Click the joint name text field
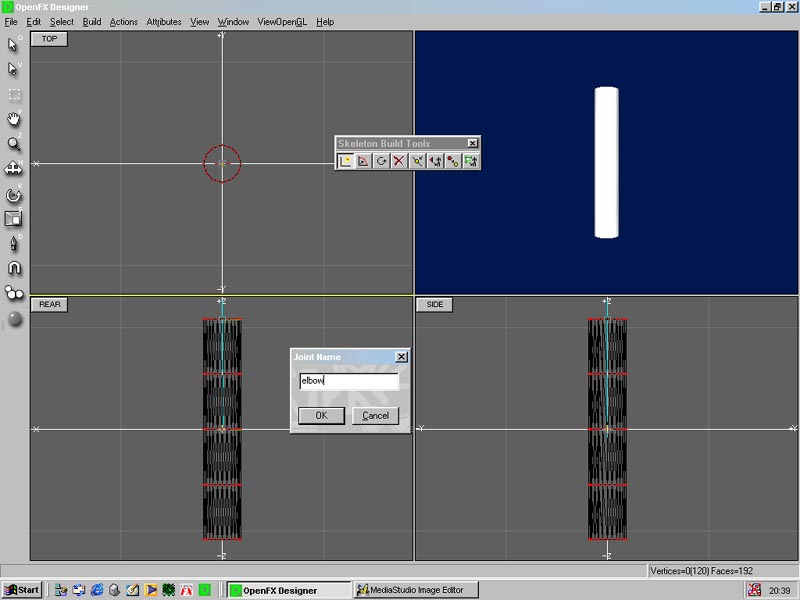The image size is (800, 600). click(x=349, y=381)
